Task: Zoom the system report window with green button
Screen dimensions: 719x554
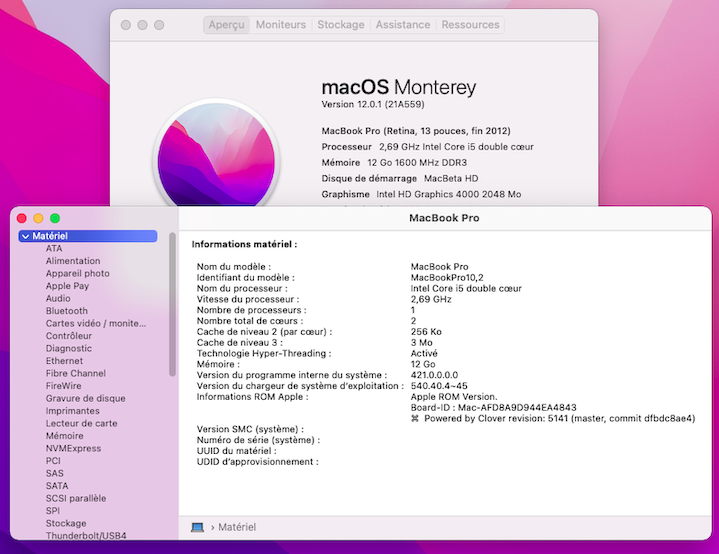Action: pyautogui.click(x=55, y=219)
